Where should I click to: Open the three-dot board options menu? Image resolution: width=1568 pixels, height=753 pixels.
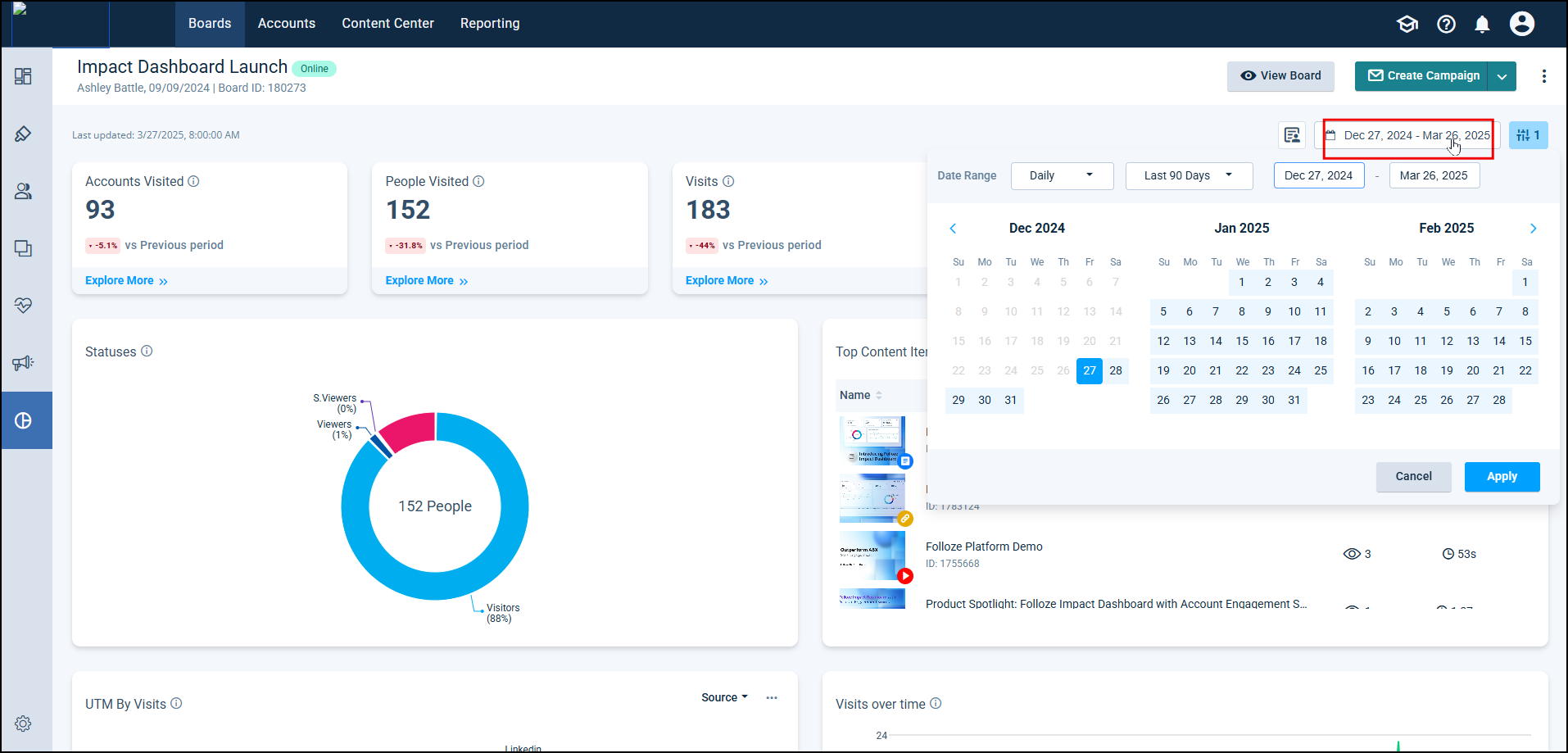pos(1543,76)
